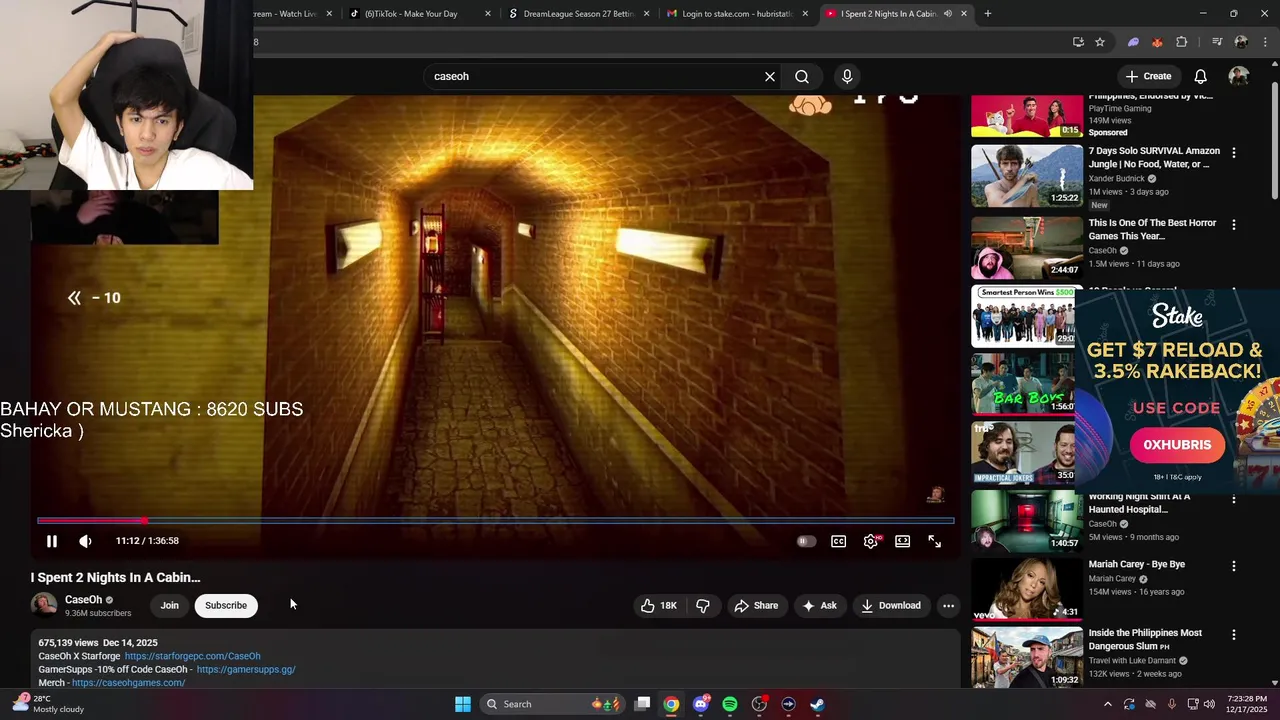The image size is (1280, 720).
Task: Open Discord from the taskbar
Action: point(701,704)
